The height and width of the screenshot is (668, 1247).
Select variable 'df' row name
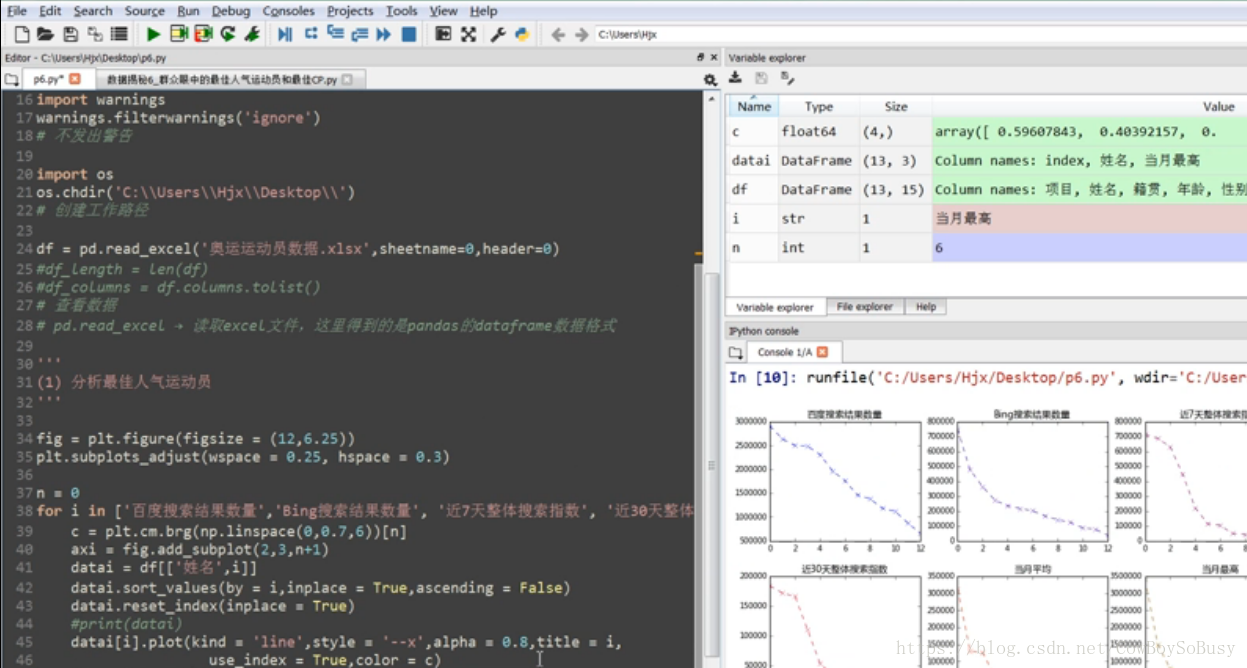point(739,189)
